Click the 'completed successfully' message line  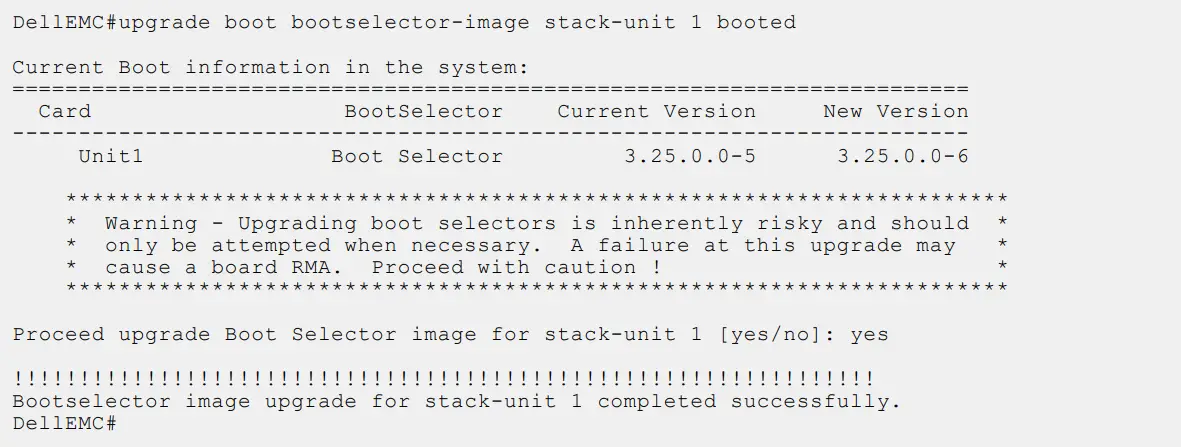click(x=456, y=401)
